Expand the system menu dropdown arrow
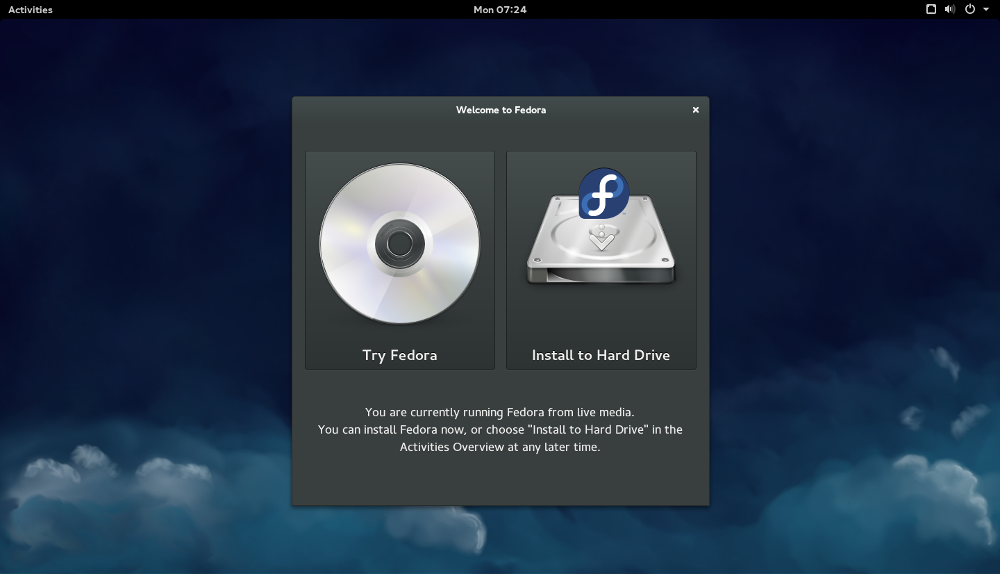Screen dimensions: 1000x574 [985, 9]
